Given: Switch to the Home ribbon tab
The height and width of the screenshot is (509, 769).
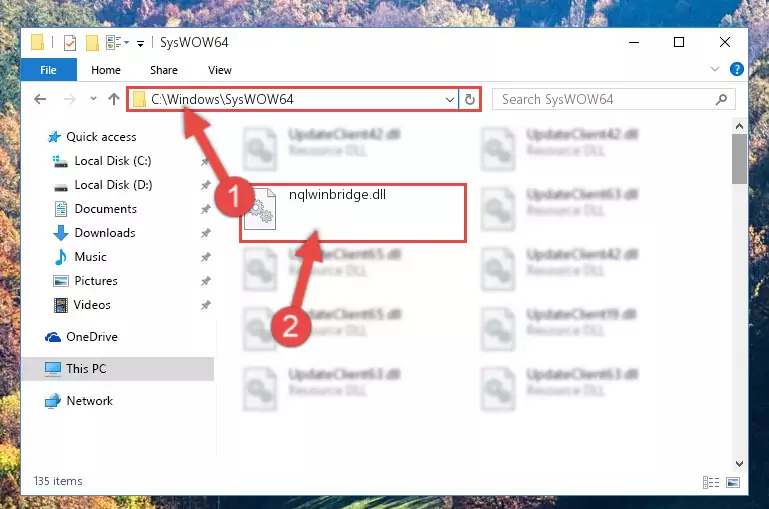Looking at the screenshot, I should click(106, 70).
